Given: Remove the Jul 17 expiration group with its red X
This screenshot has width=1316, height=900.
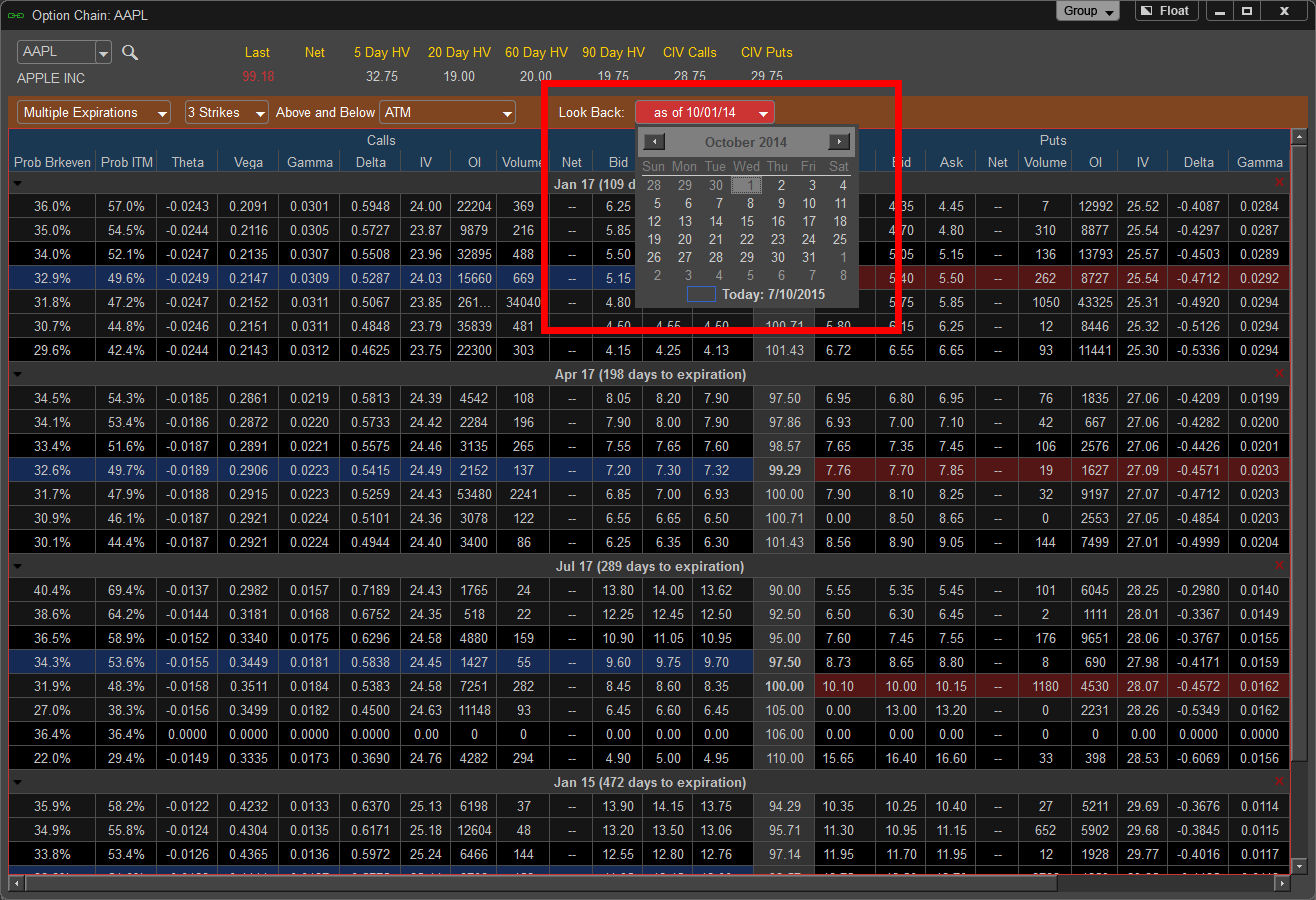Looking at the screenshot, I should click(x=1279, y=566).
